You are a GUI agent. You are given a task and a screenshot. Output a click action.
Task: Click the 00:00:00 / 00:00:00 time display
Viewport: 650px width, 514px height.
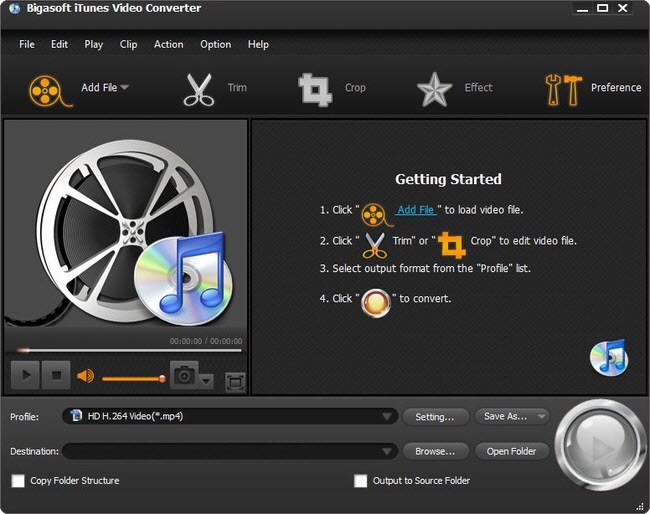(x=206, y=341)
